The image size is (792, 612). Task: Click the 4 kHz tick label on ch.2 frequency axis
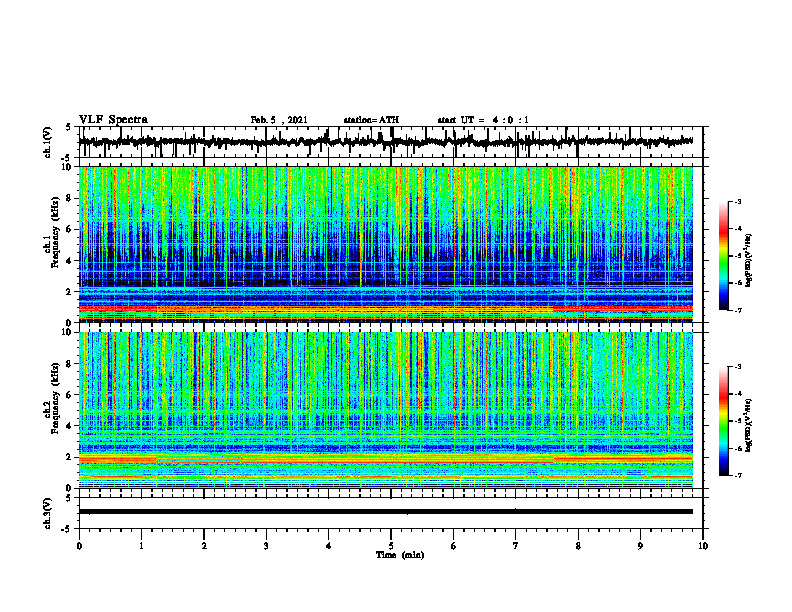[x=69, y=426]
